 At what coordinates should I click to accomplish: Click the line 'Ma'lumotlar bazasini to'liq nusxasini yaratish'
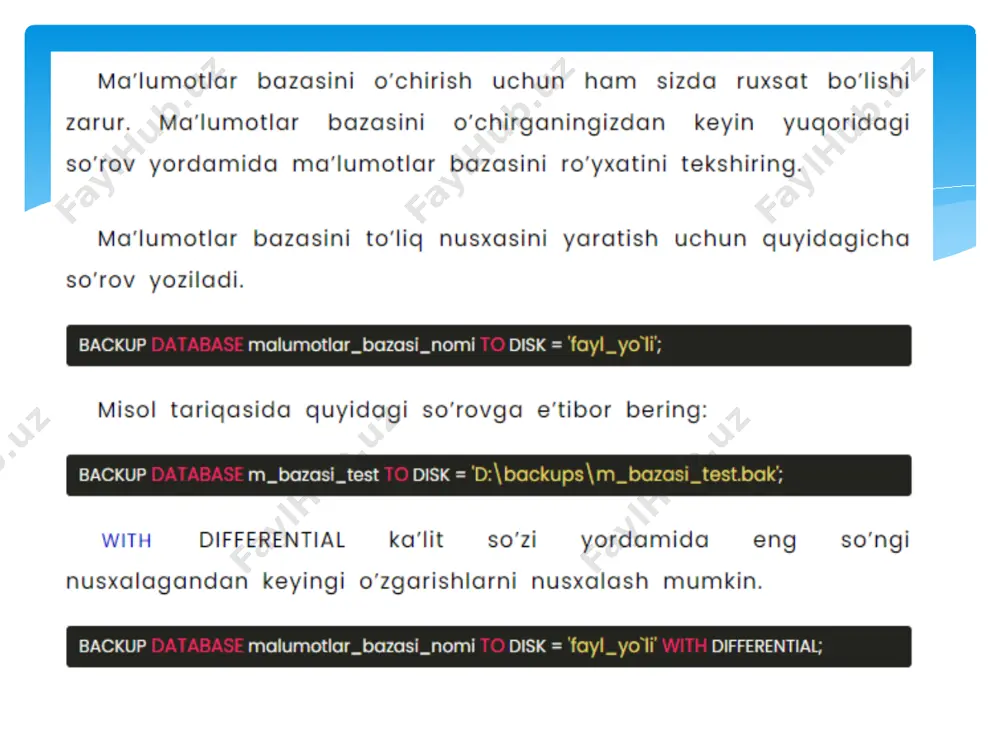pos(503,239)
